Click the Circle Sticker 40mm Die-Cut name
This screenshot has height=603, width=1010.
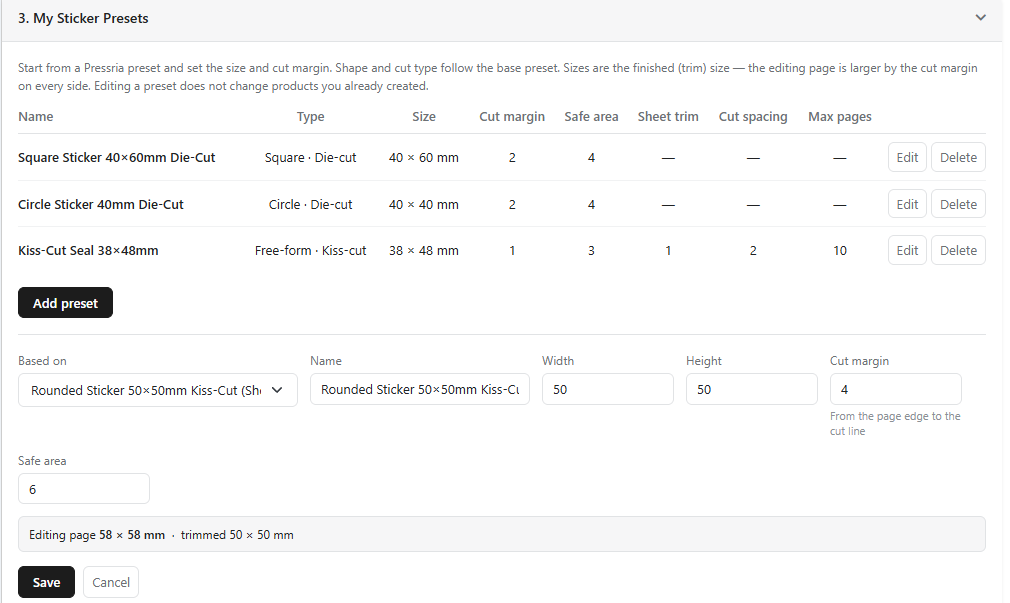pyautogui.click(x=100, y=204)
